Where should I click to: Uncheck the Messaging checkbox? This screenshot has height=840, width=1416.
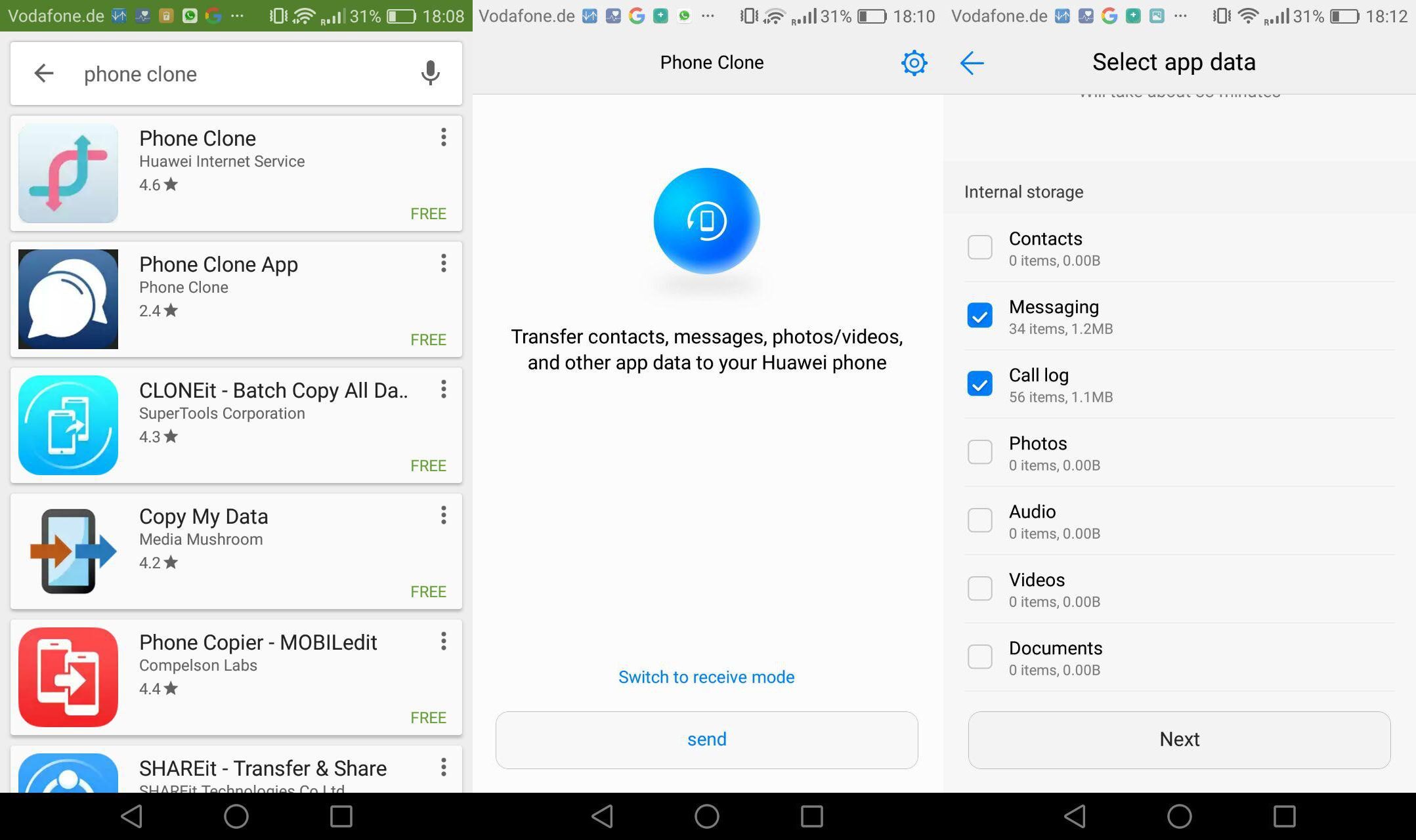coord(980,316)
